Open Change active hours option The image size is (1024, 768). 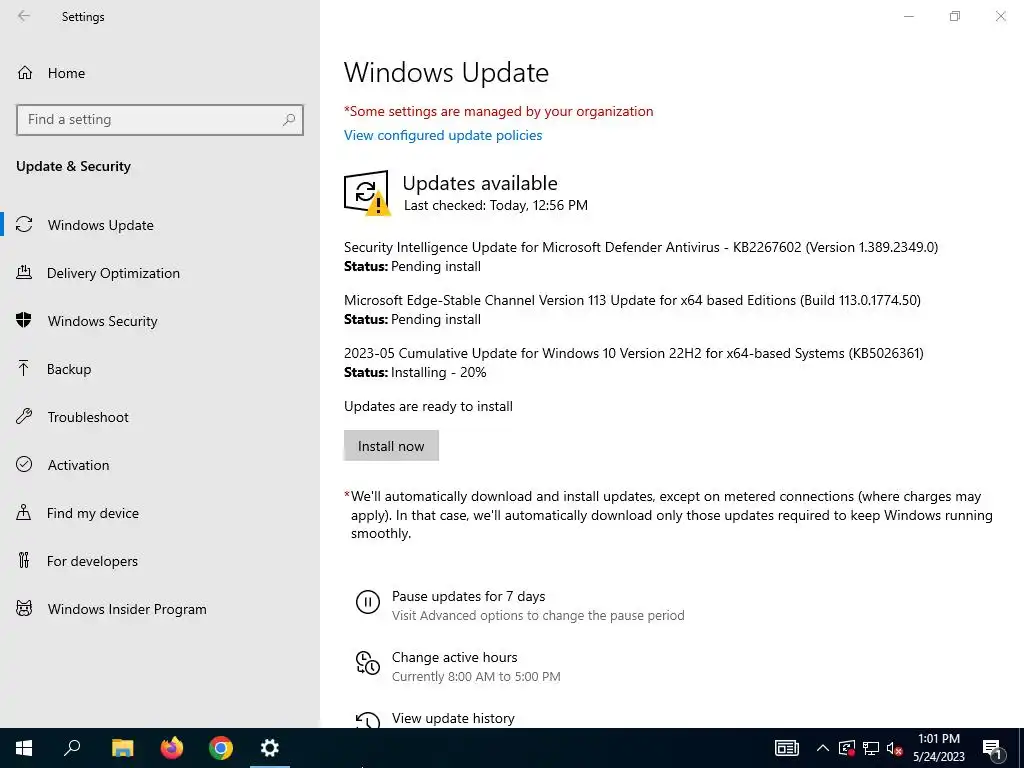(x=455, y=657)
